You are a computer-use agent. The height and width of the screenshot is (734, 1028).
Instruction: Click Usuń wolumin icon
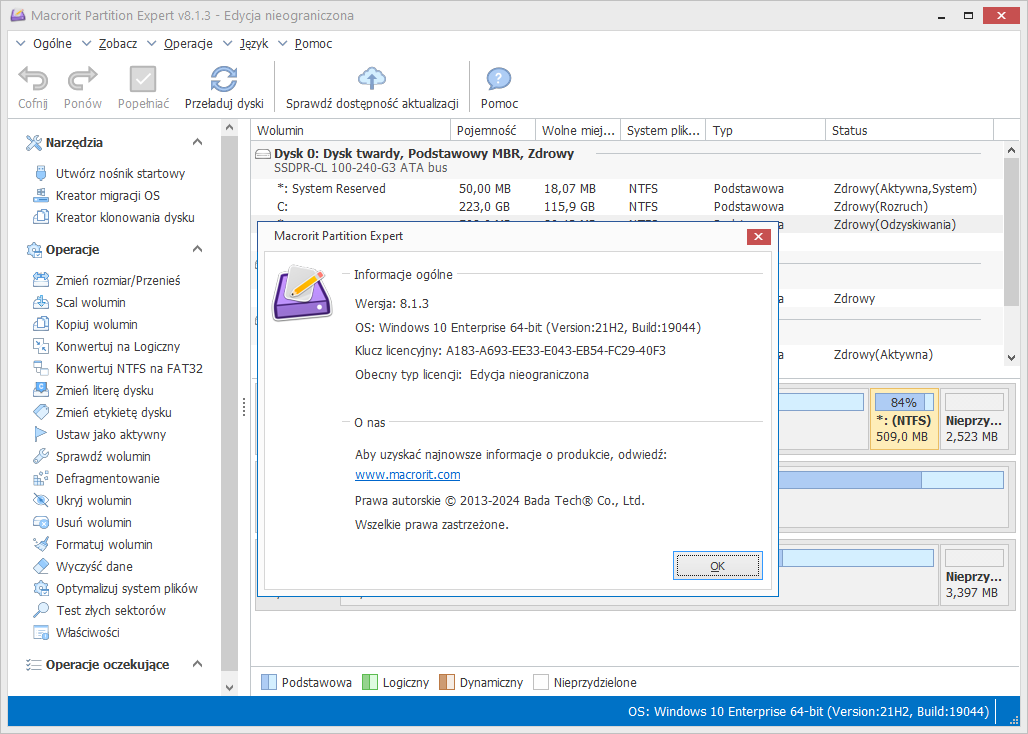(x=41, y=522)
